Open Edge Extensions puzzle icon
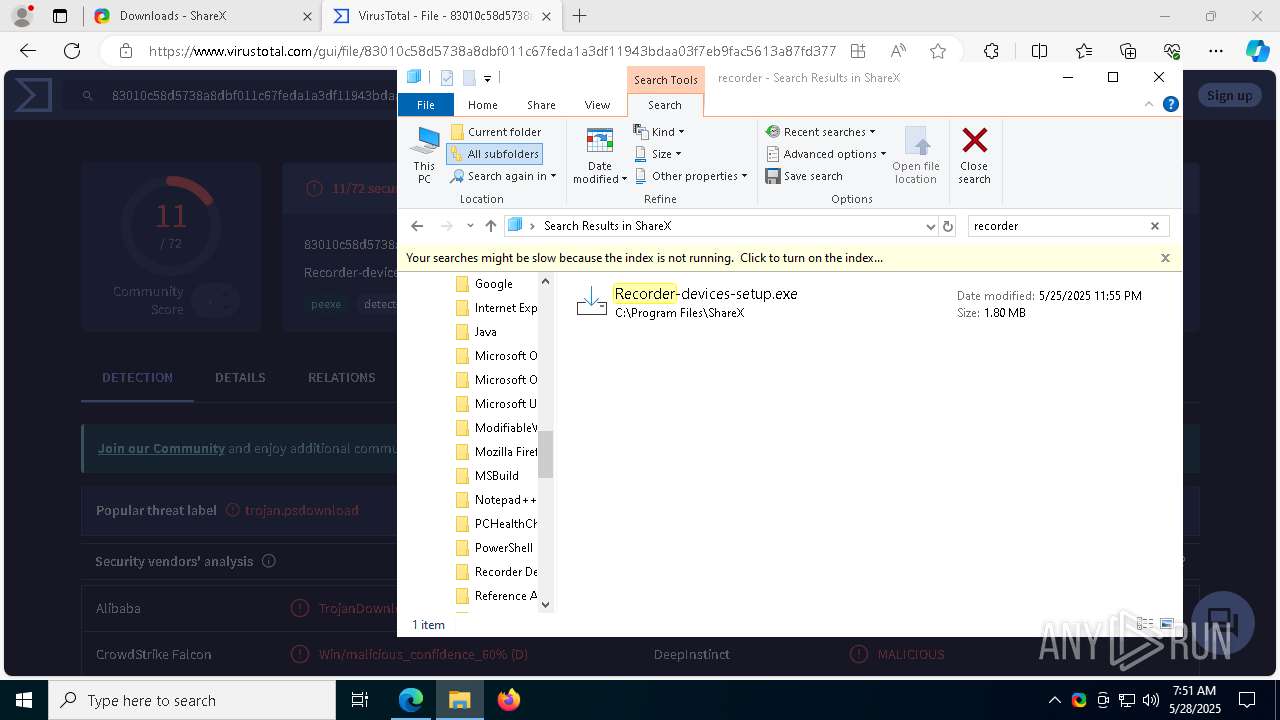The width and height of the screenshot is (1280, 720). 991,51
